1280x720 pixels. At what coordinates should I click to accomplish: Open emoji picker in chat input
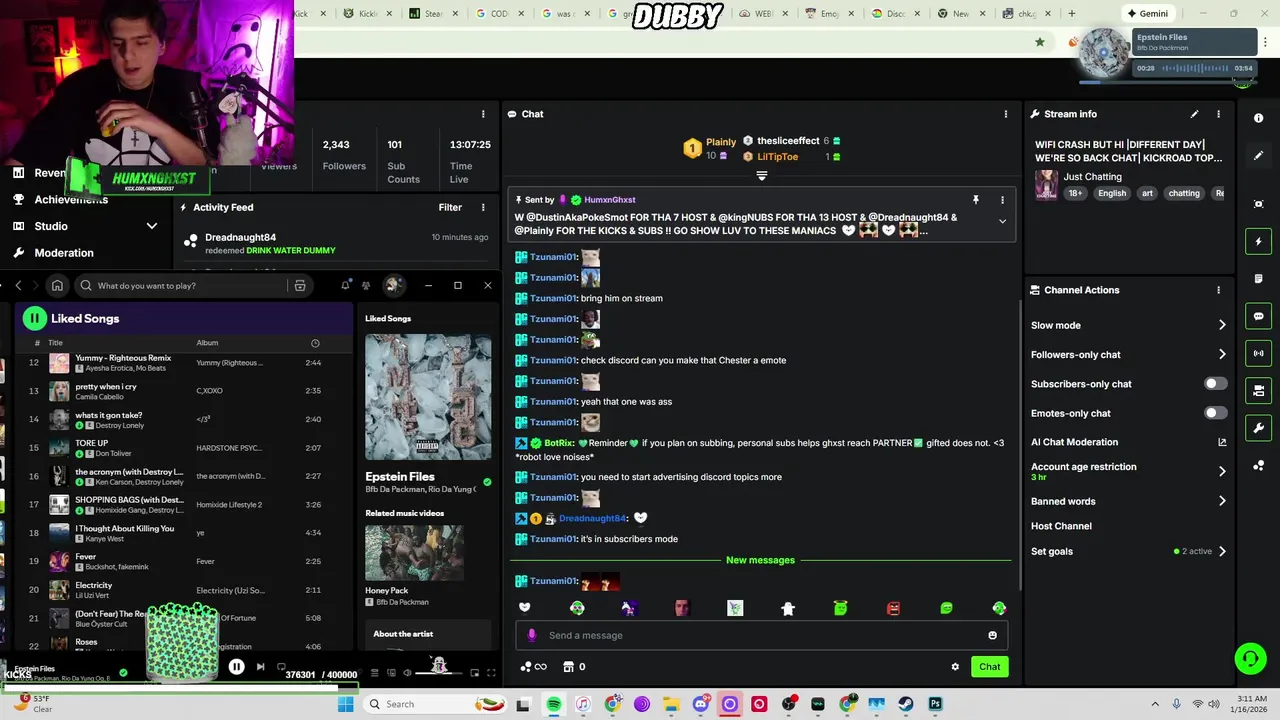[x=992, y=635]
